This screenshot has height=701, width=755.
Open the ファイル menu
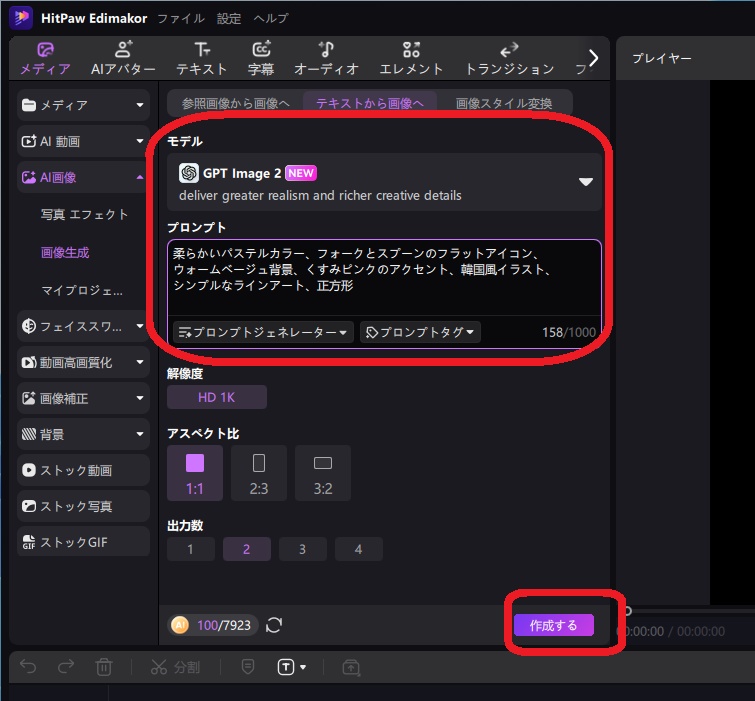tap(181, 18)
